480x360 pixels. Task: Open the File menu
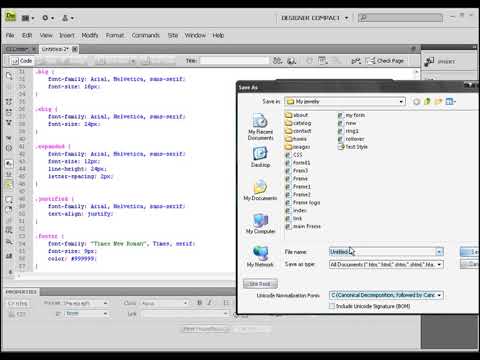(x=10, y=35)
